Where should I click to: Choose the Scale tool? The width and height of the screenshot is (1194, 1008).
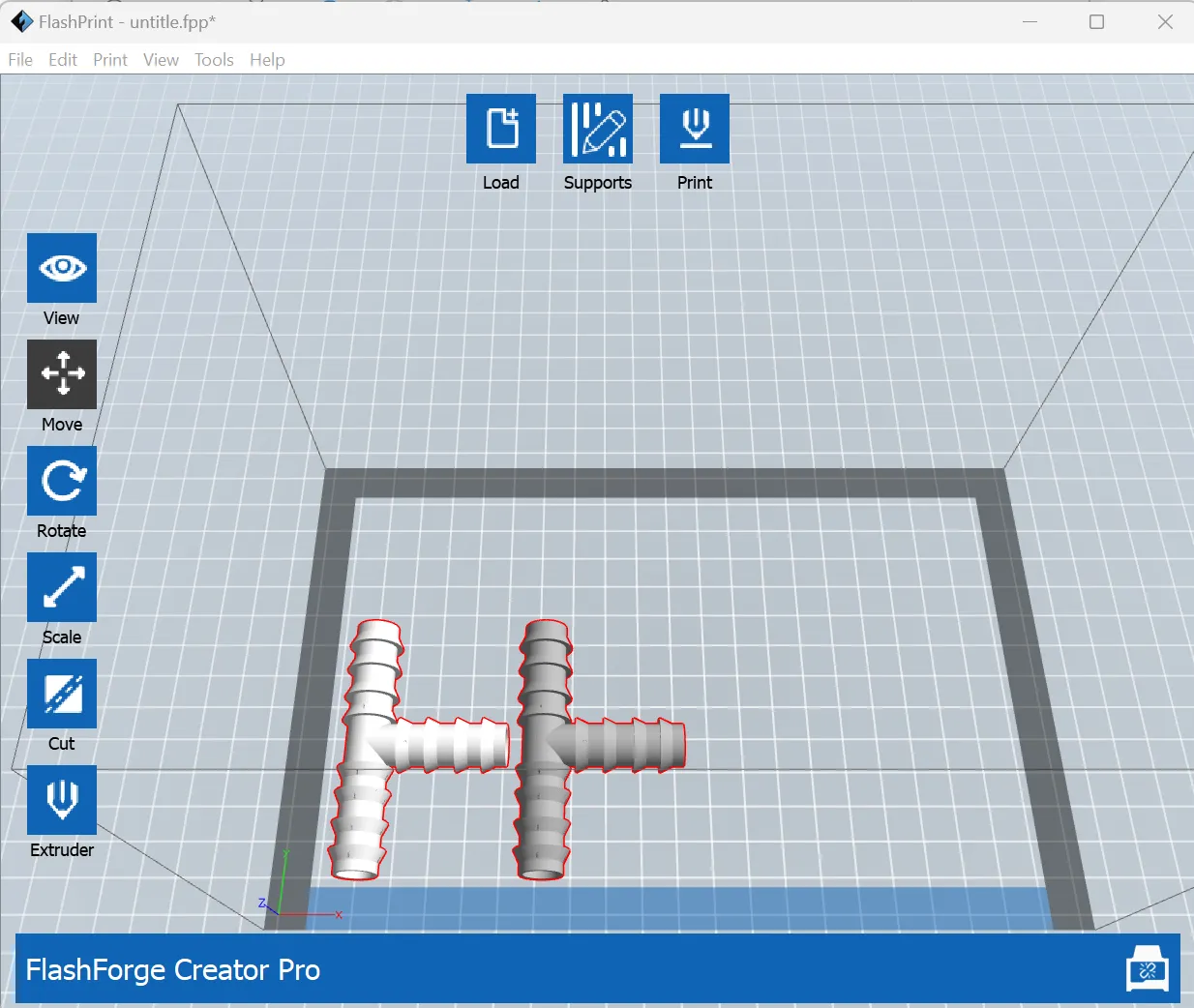(x=62, y=587)
